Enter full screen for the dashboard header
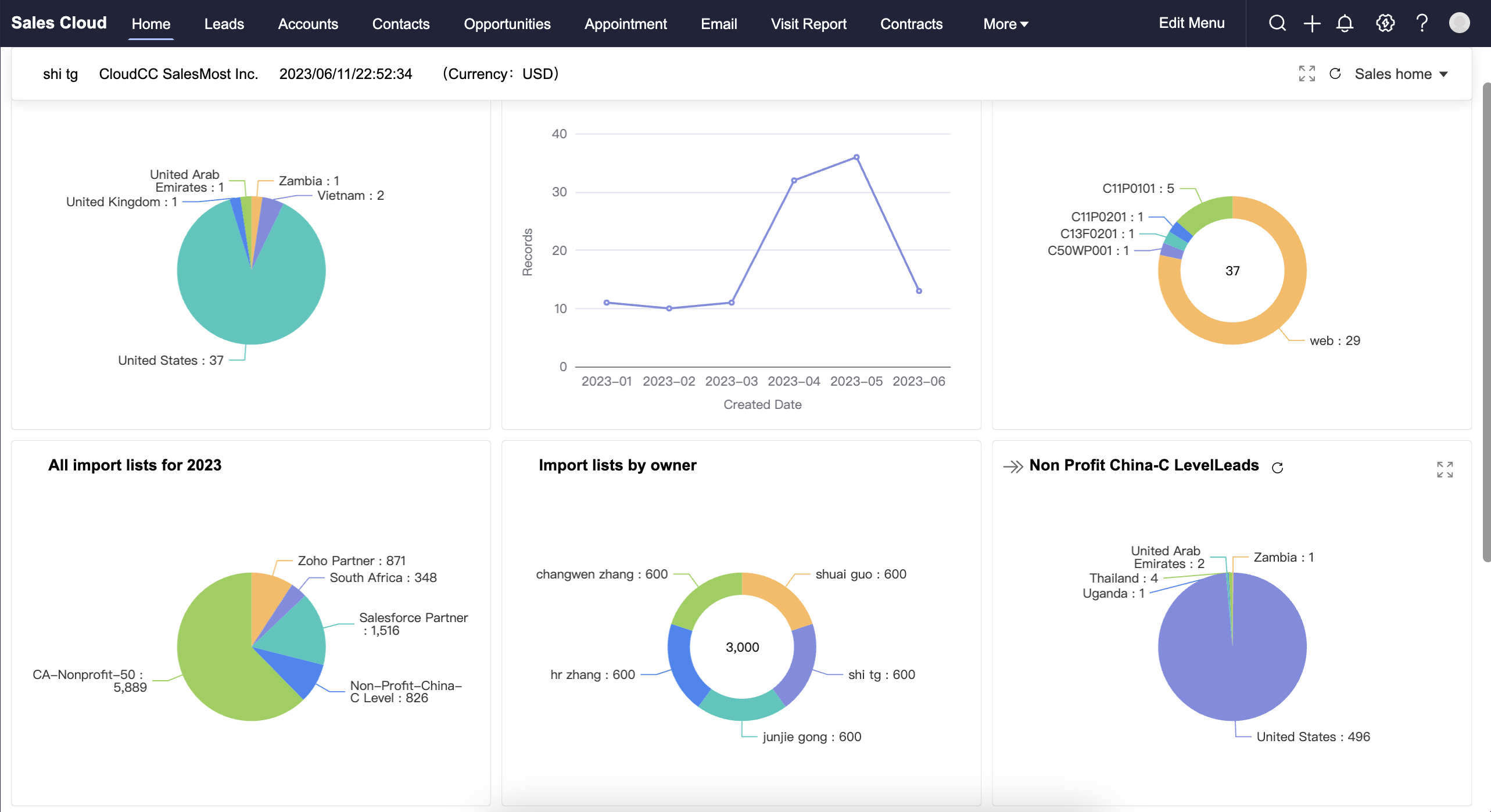The image size is (1491, 812). [1307, 74]
